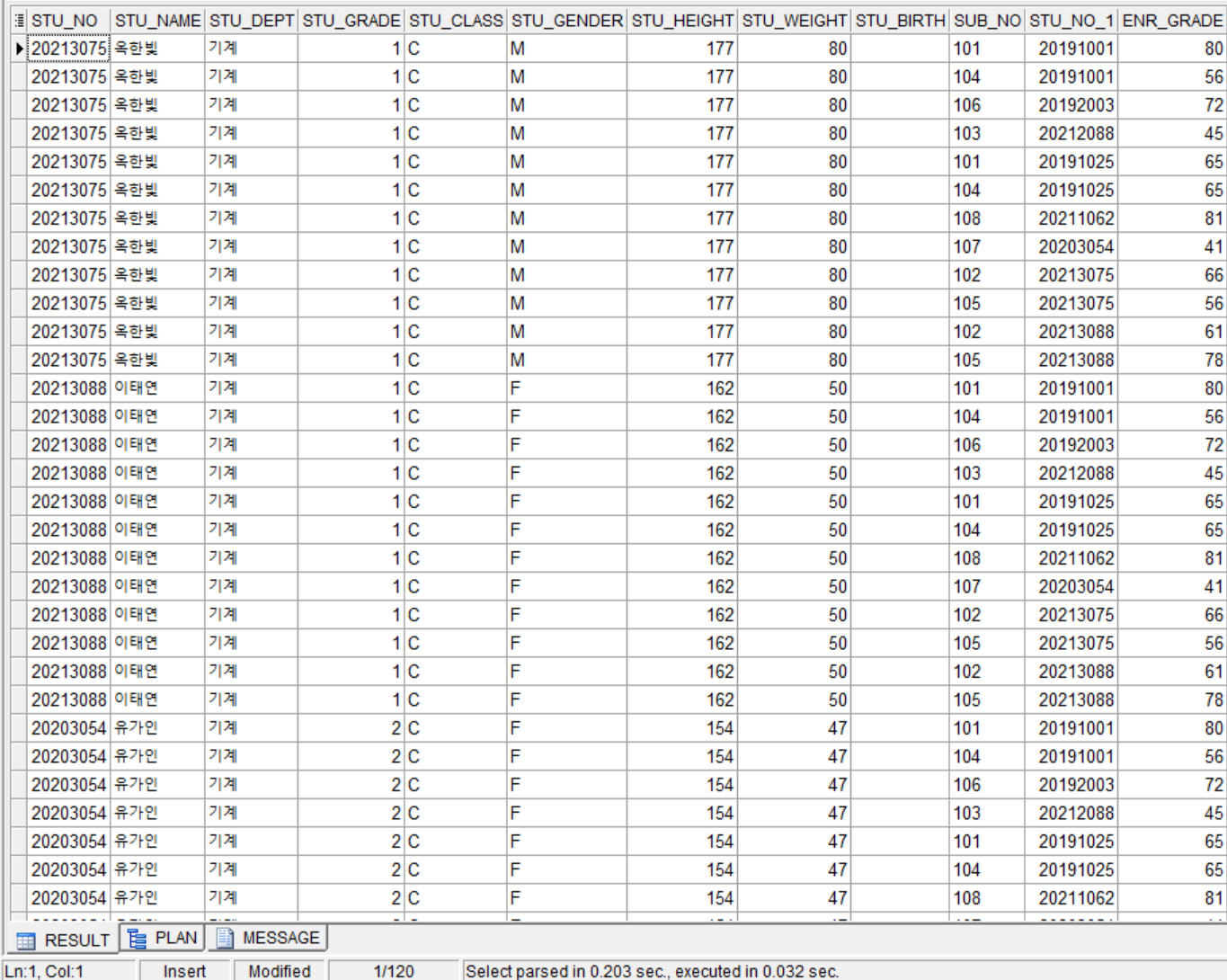This screenshot has height=980, width=1227.
Task: Click the "Ln:1, Col:1" status entry
Action: pyautogui.click(x=45, y=971)
